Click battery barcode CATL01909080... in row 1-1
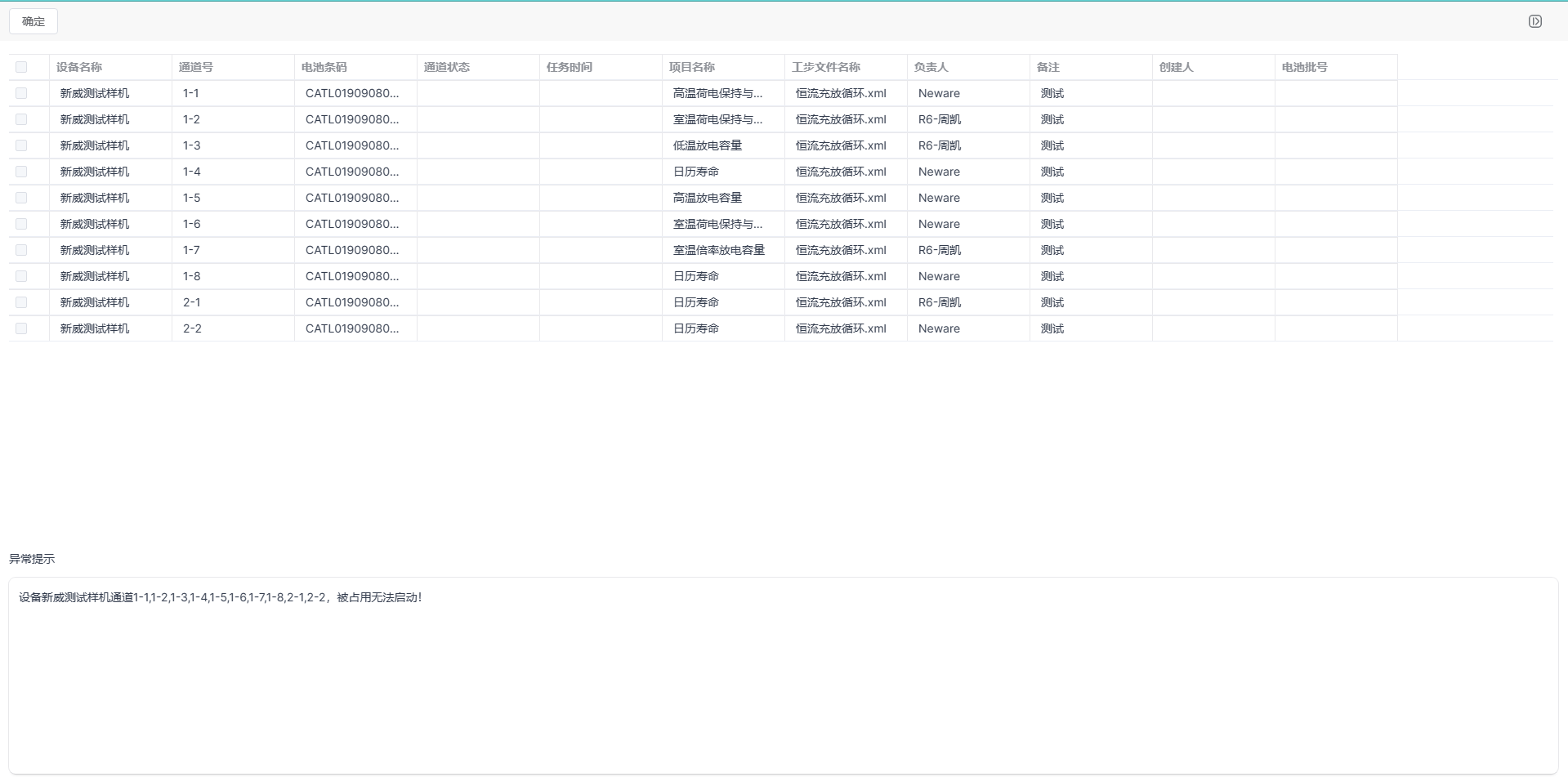The height and width of the screenshot is (777, 1568). pyautogui.click(x=352, y=93)
